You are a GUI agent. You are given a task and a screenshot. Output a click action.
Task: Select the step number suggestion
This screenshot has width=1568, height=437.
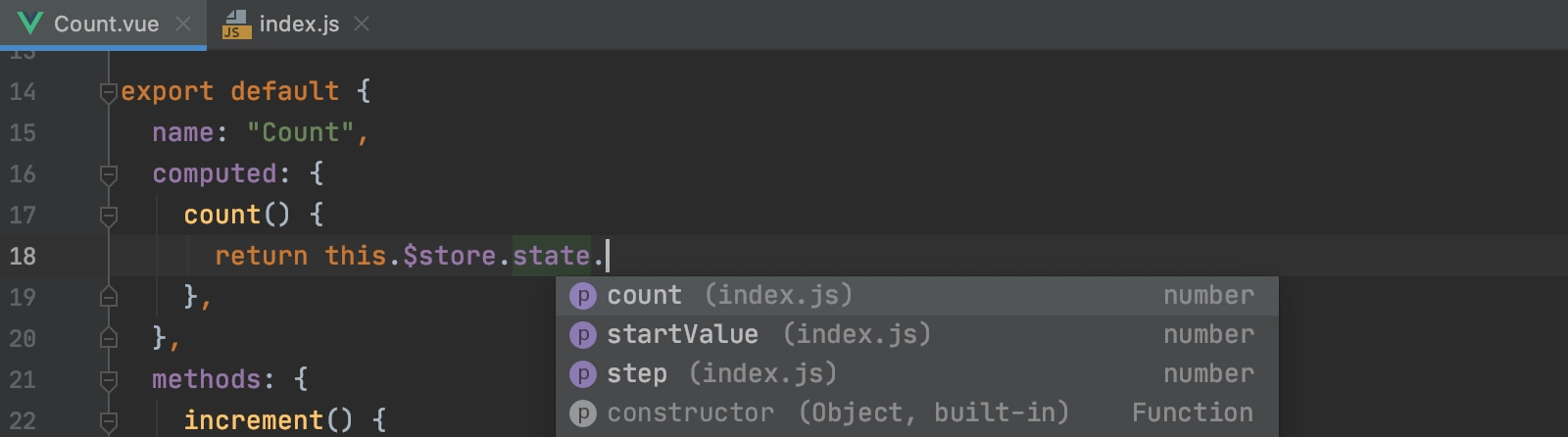point(916,374)
